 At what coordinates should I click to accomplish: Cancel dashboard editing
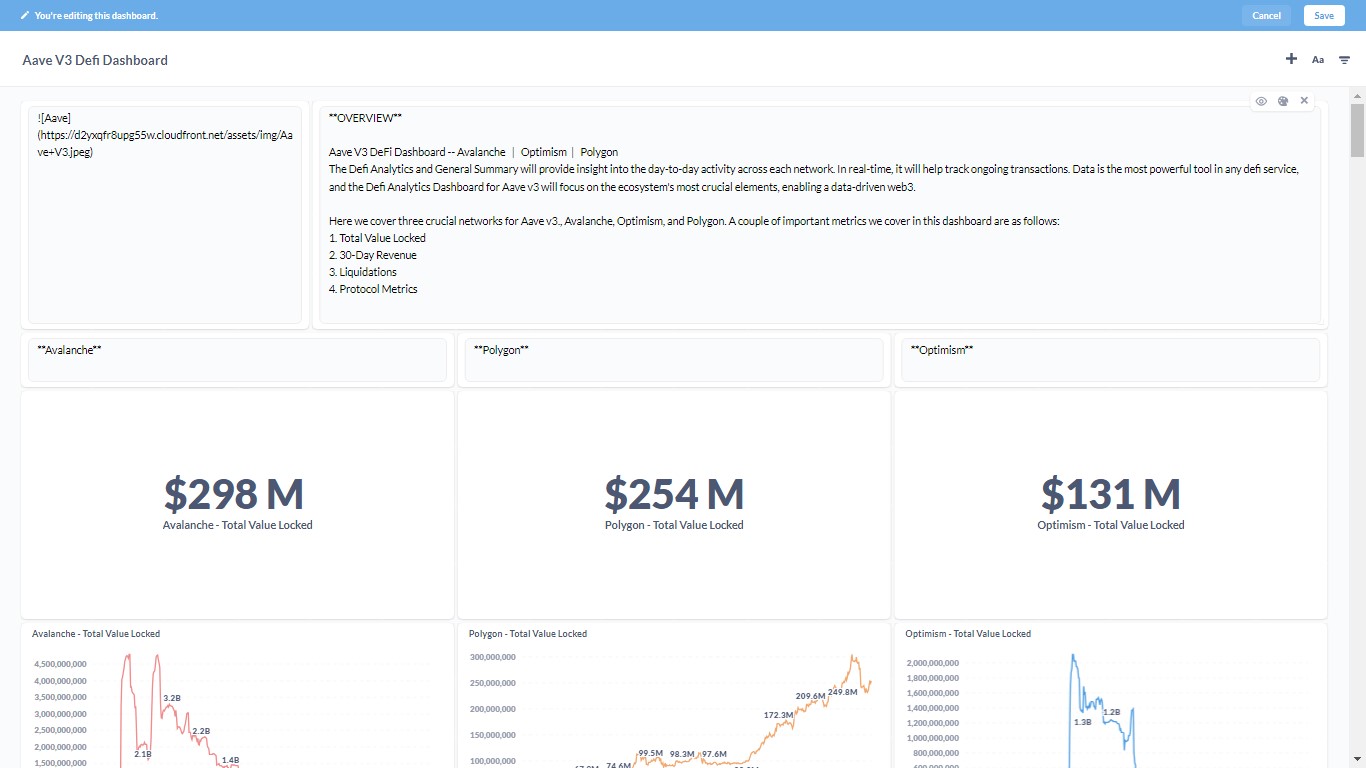pyautogui.click(x=1266, y=16)
